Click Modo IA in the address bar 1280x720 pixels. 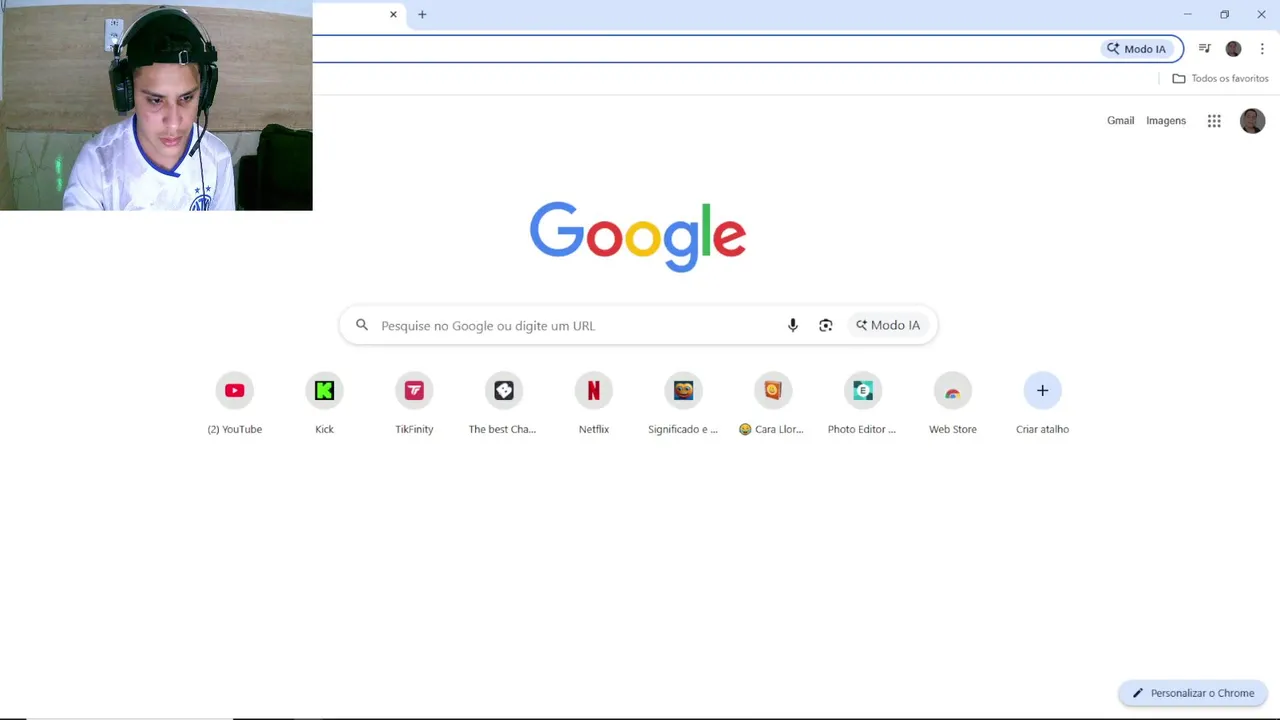(x=1136, y=49)
